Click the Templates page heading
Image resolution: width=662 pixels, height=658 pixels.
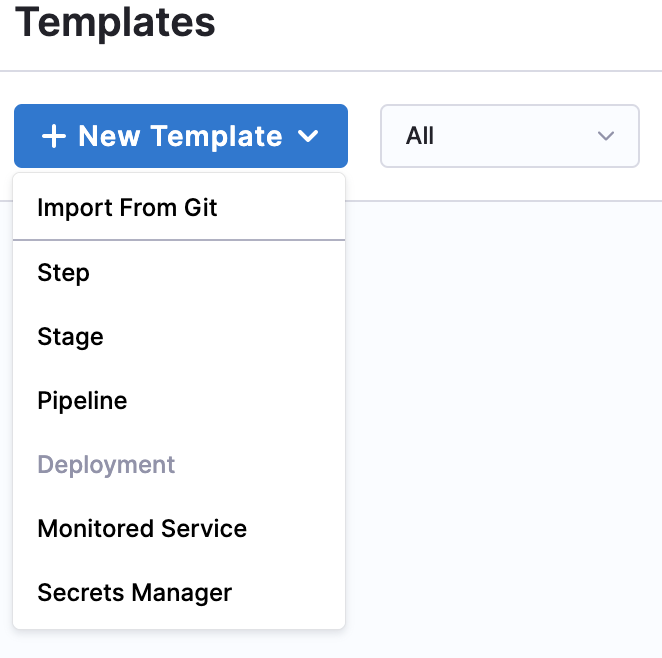click(x=115, y=22)
